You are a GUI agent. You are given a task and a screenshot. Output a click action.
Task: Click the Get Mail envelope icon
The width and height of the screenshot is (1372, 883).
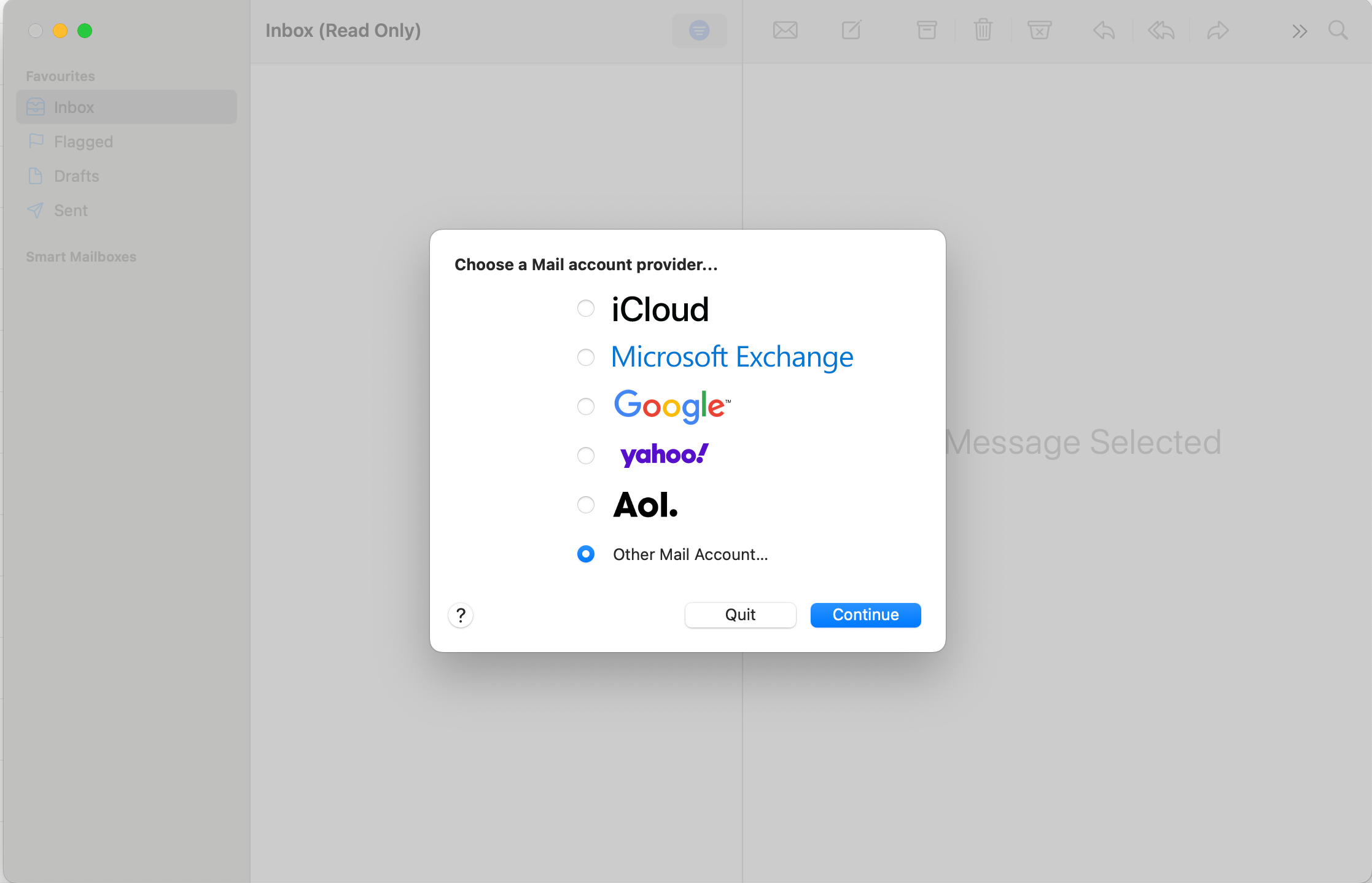785,30
